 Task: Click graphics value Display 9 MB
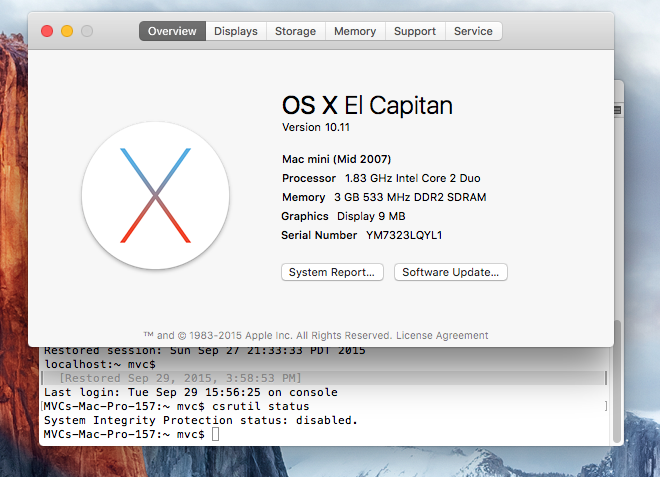tap(371, 216)
